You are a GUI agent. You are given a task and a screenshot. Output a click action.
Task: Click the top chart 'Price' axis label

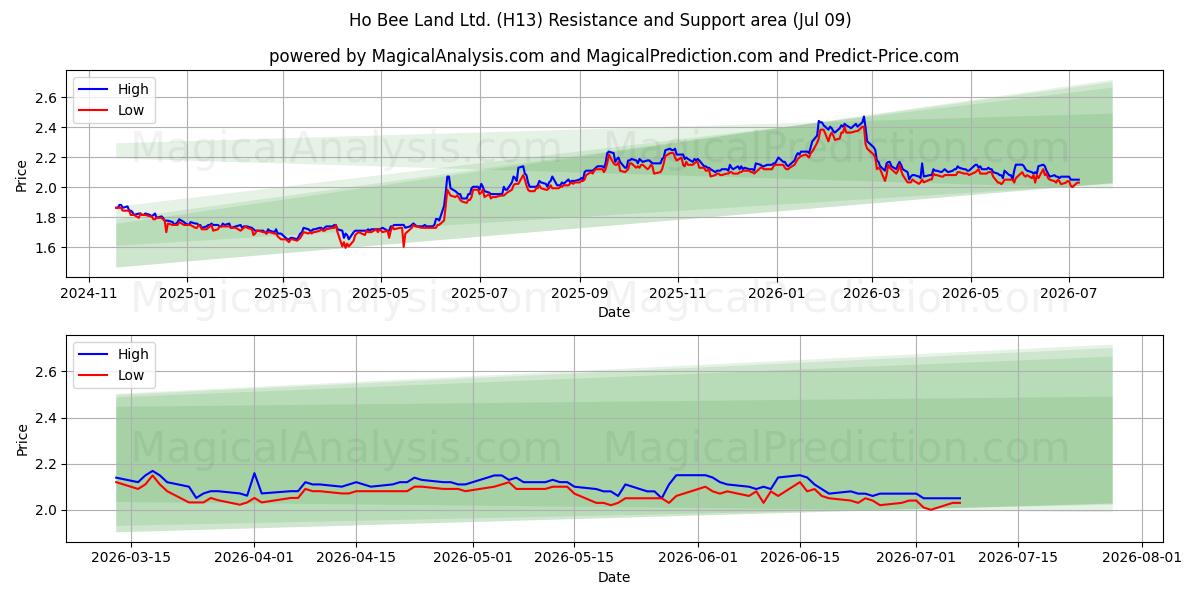tap(23, 174)
